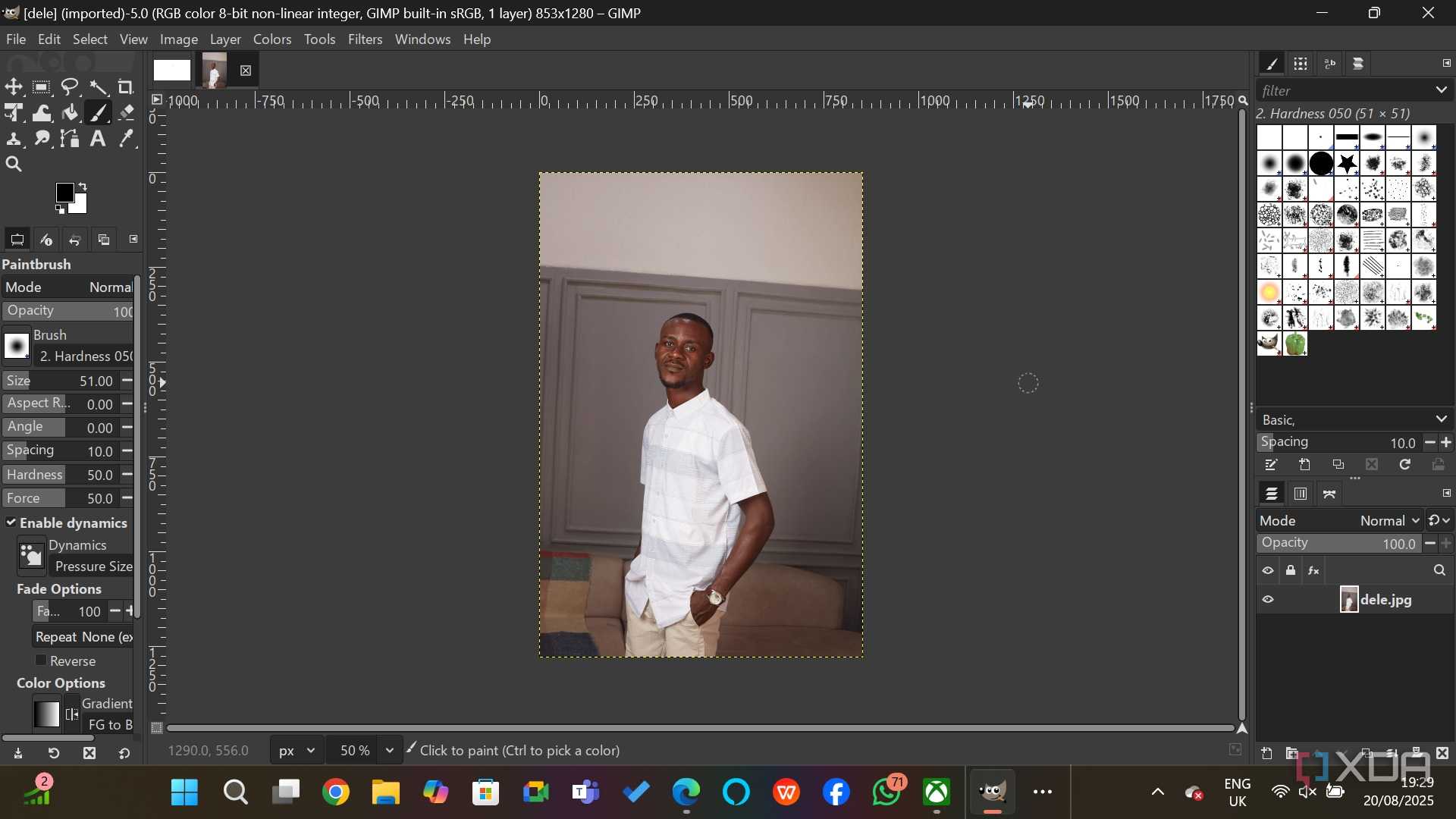
Task: Select the Clone stamp tool
Action: [x=14, y=139]
